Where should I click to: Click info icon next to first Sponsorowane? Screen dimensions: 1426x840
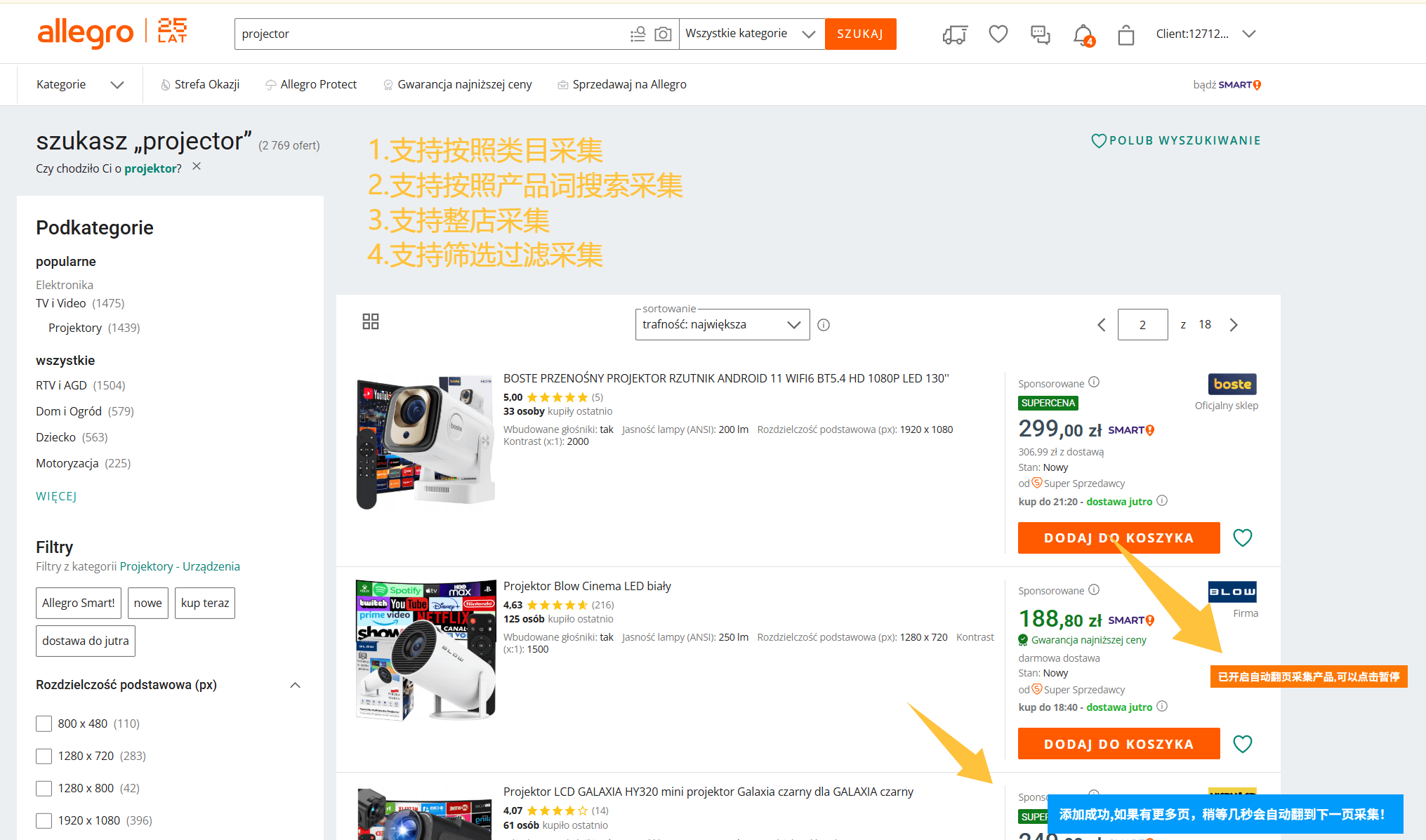pyautogui.click(x=1094, y=382)
